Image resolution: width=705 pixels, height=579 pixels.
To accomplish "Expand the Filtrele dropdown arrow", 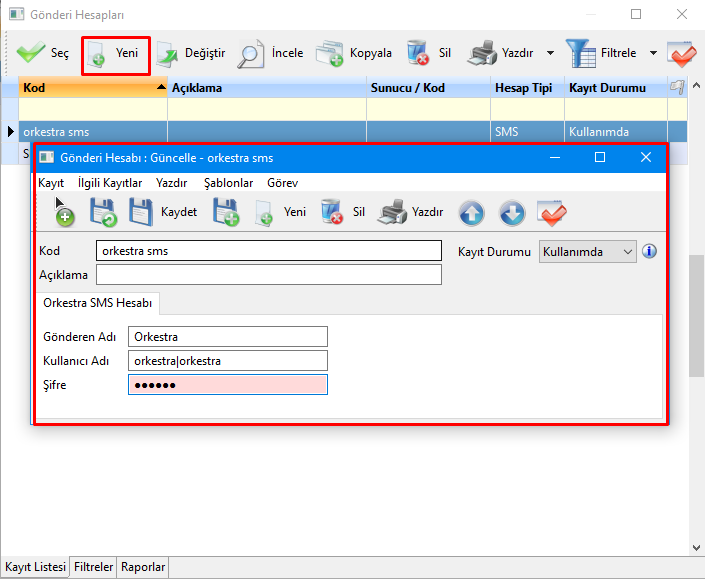I will [x=653, y=53].
